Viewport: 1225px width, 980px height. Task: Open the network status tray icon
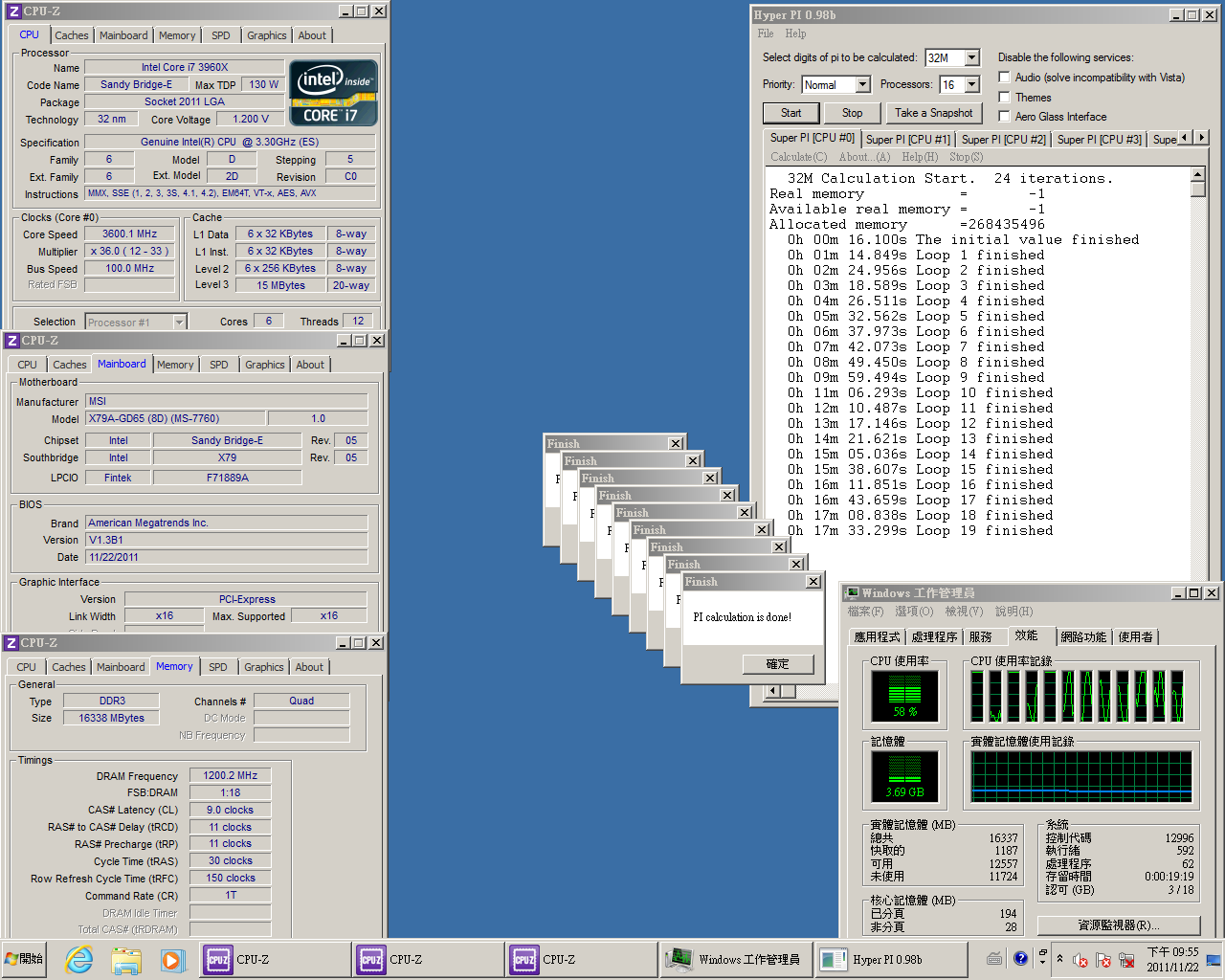[1125, 959]
